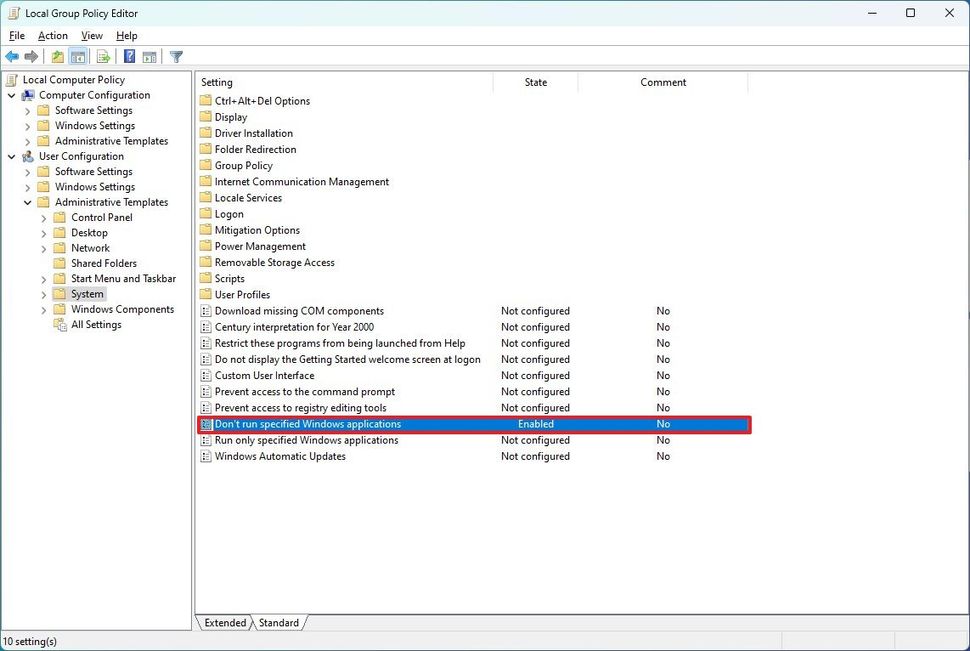Click the Windows Automatic Updates setting
Image resolution: width=970 pixels, height=651 pixels.
coord(280,456)
